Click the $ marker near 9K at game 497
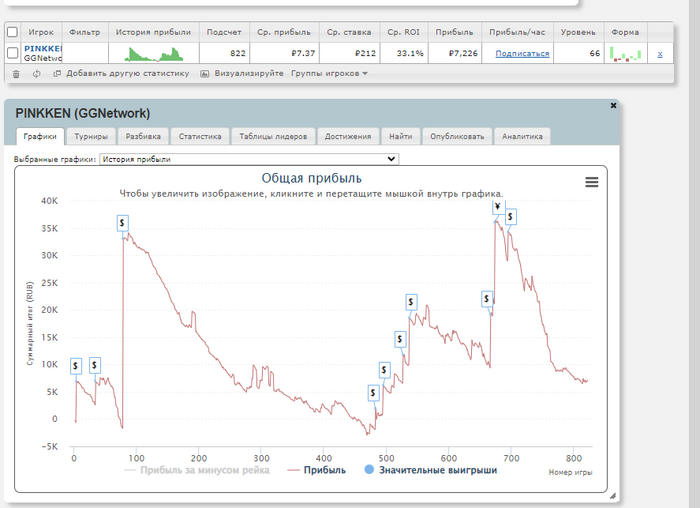This screenshot has width=700, height=508. click(x=384, y=370)
